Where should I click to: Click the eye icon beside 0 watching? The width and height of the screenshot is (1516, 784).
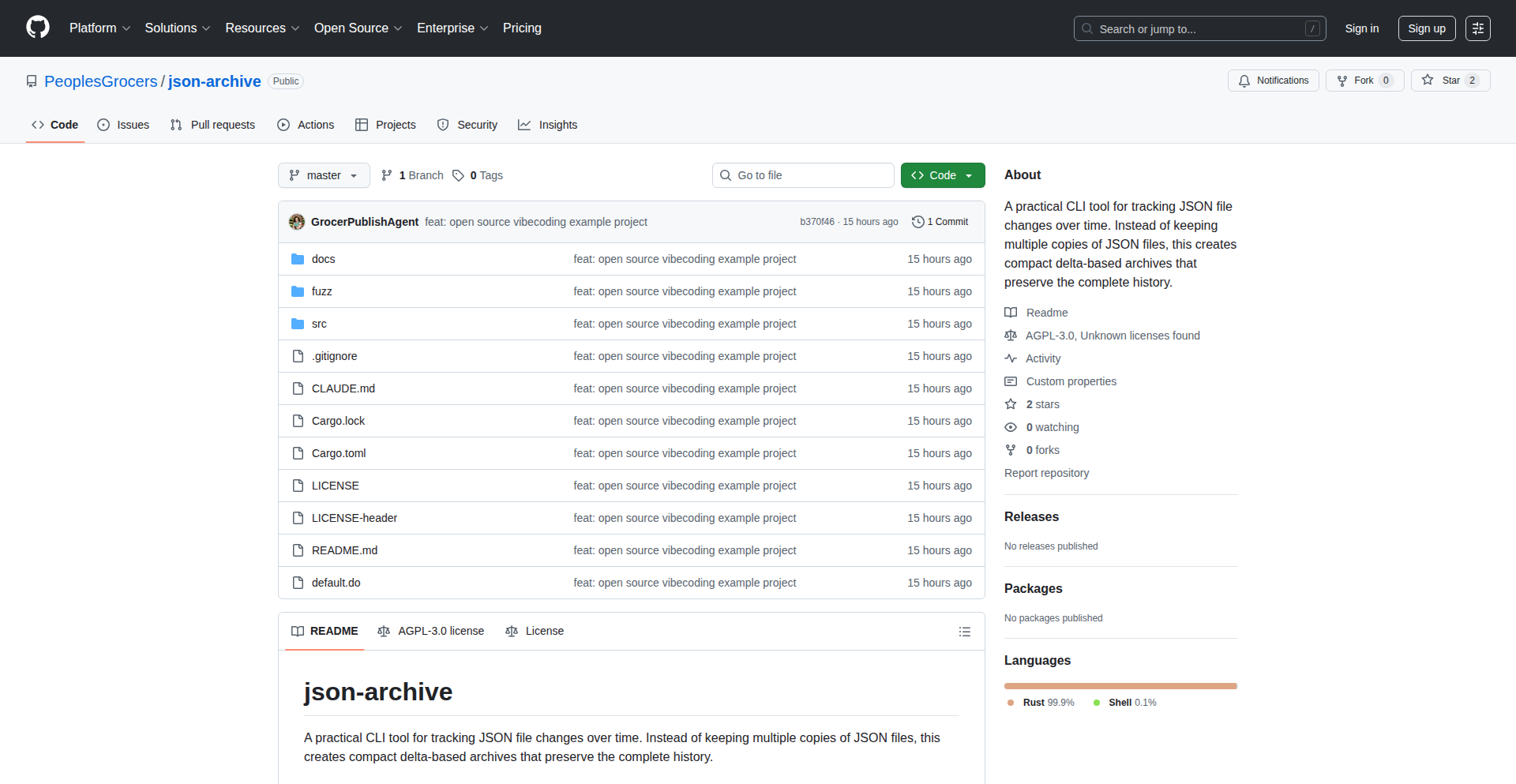tap(1011, 427)
